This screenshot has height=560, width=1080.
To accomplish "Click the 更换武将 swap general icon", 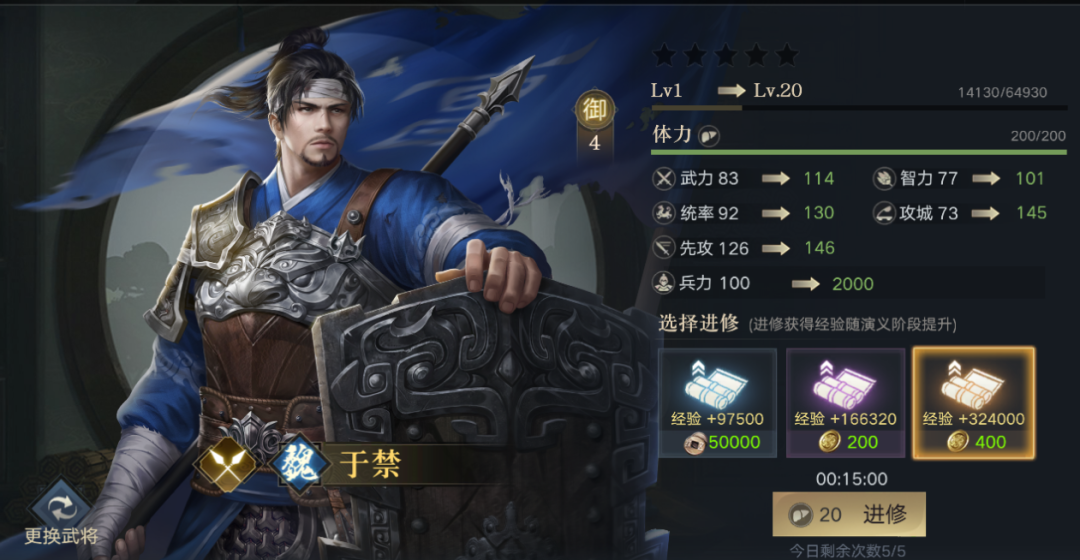I will (61, 508).
